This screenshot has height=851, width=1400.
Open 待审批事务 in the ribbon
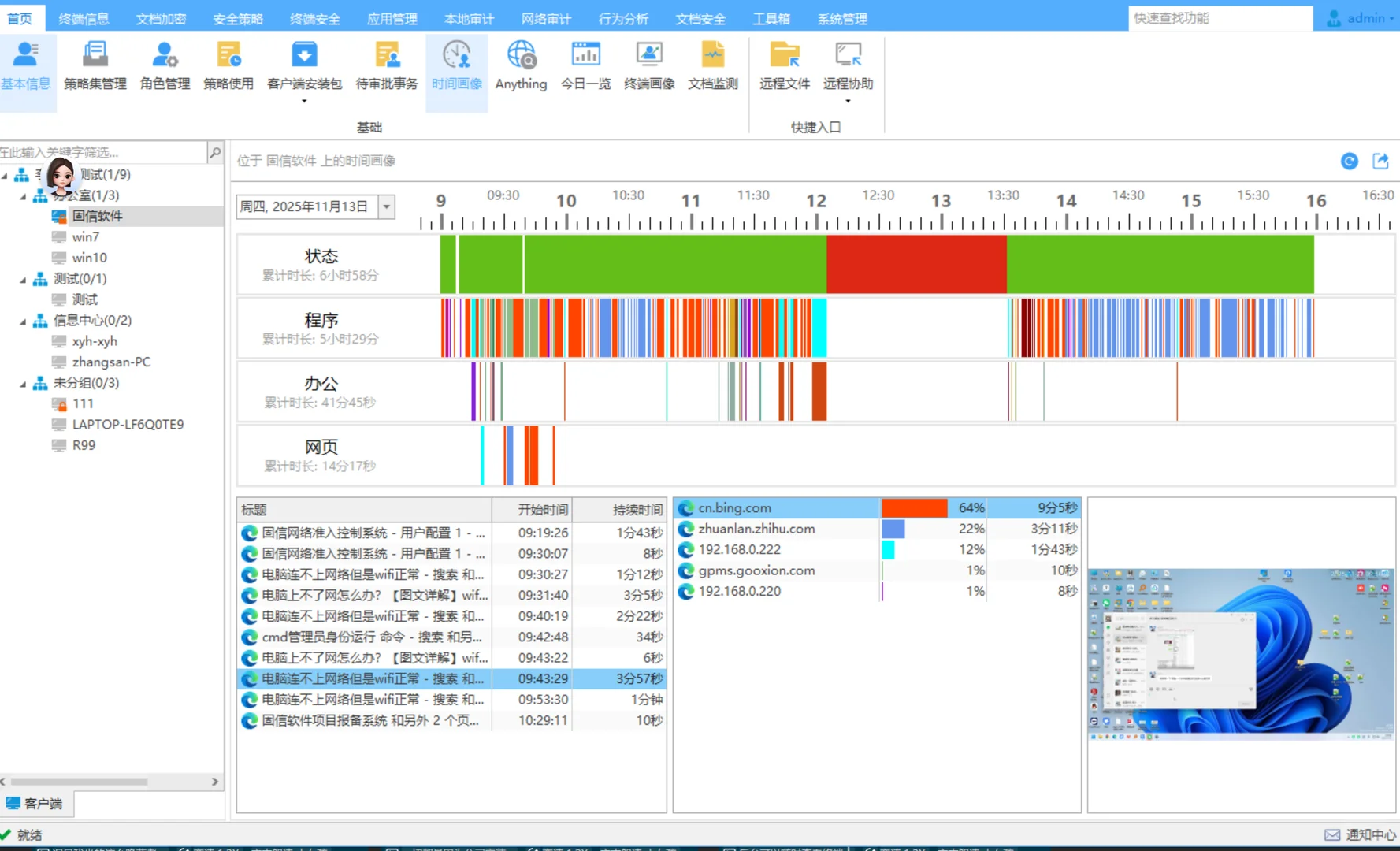point(386,66)
